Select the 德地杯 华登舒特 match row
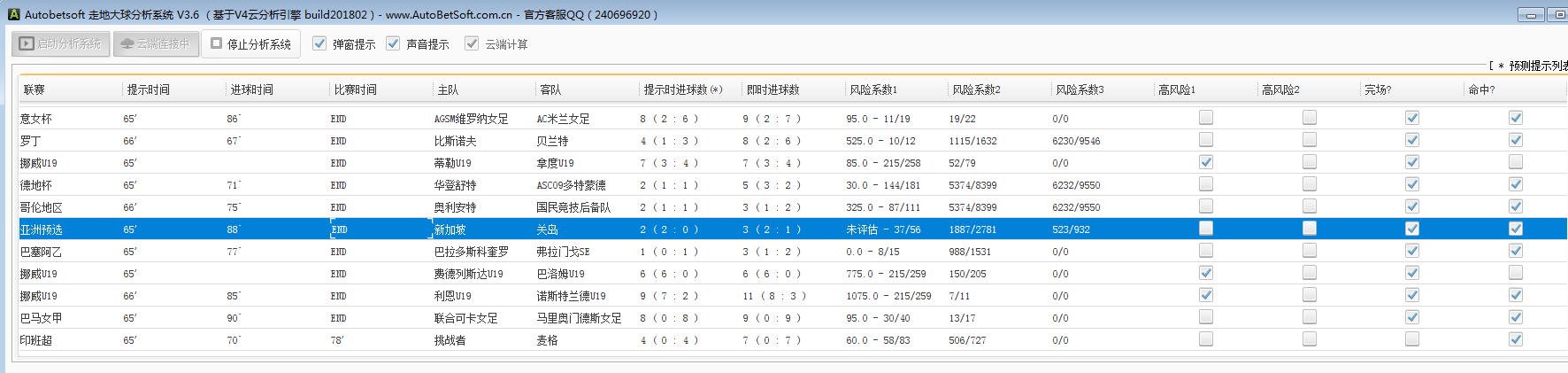Image resolution: width=1568 pixels, height=373 pixels. click(x=455, y=185)
